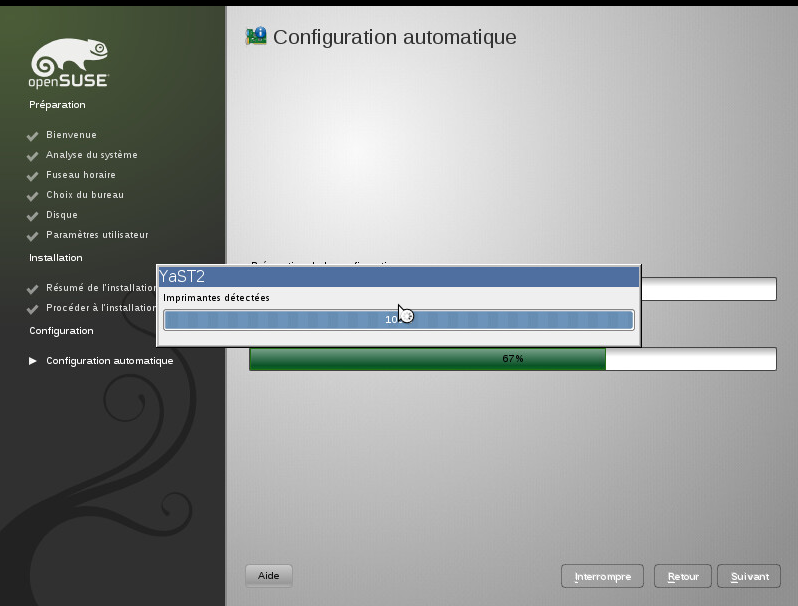
Task: Go back with the Retour button
Action: point(682,577)
